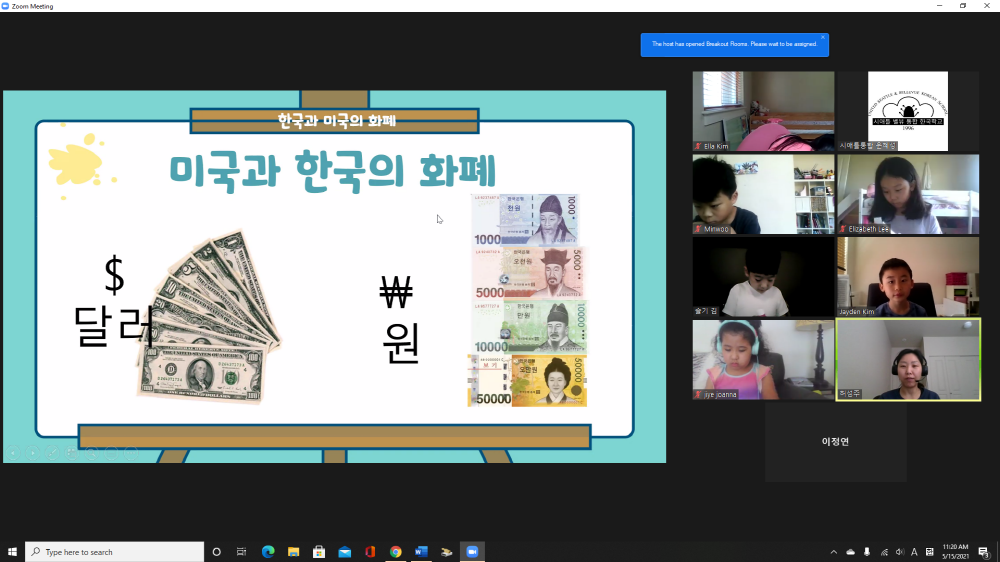Open the volume control in system tray

point(900,552)
